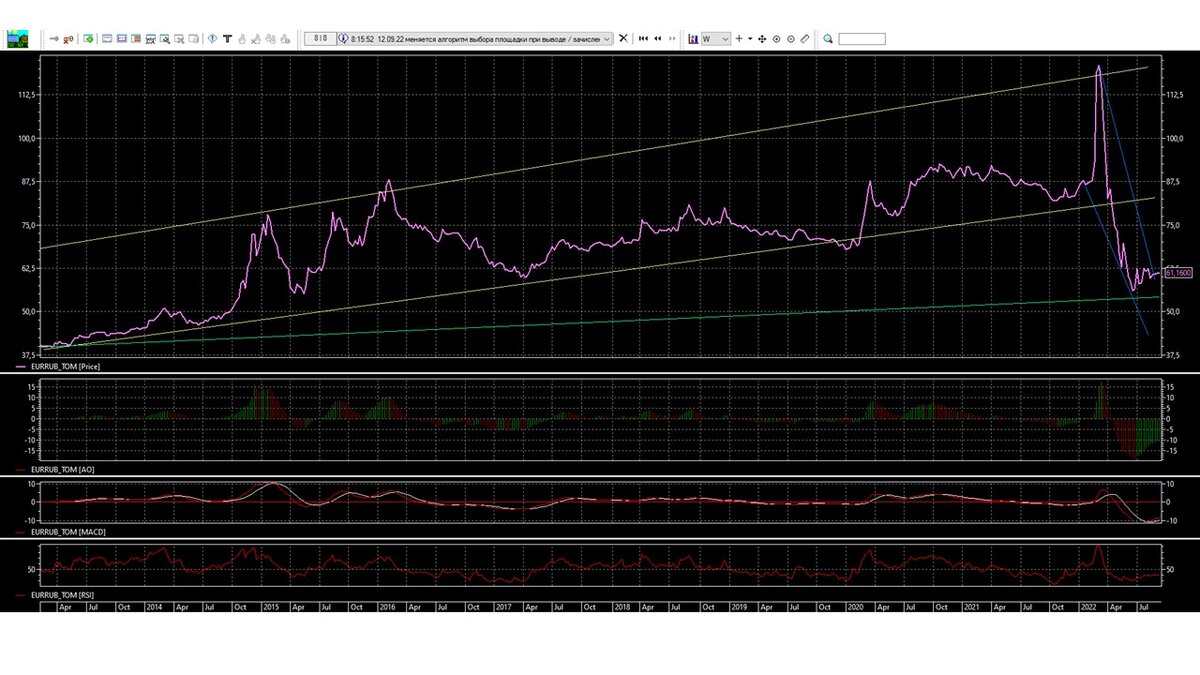
Task: Click the 2022 label on time axis
Action: tap(1090, 606)
